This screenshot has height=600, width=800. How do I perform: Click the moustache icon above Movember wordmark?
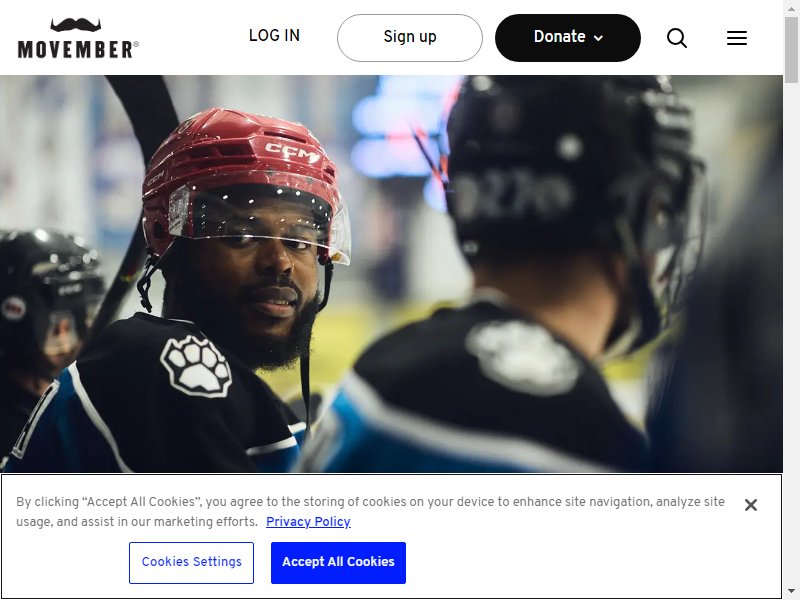[x=76, y=25]
